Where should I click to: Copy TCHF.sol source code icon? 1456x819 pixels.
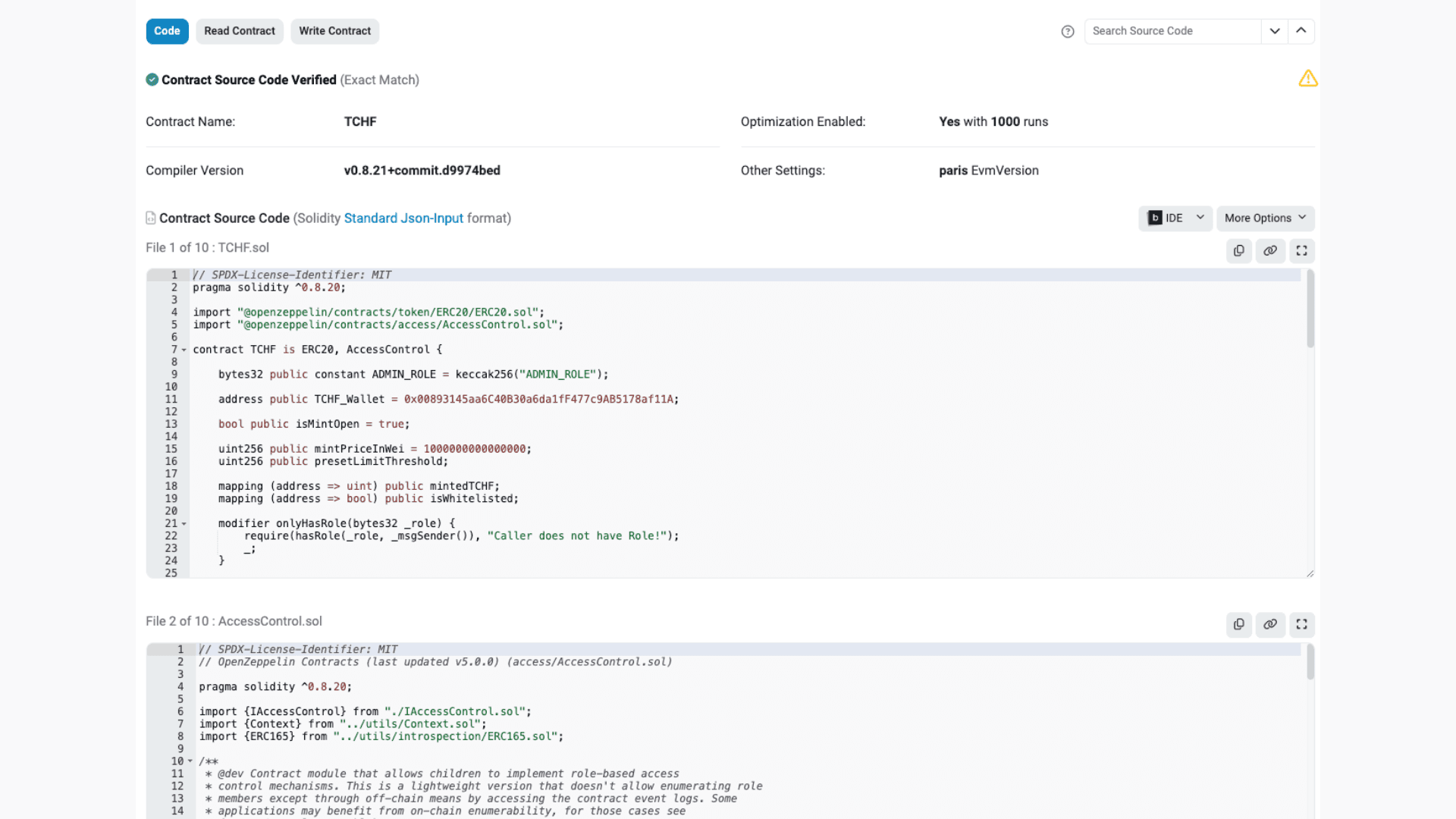[1238, 251]
